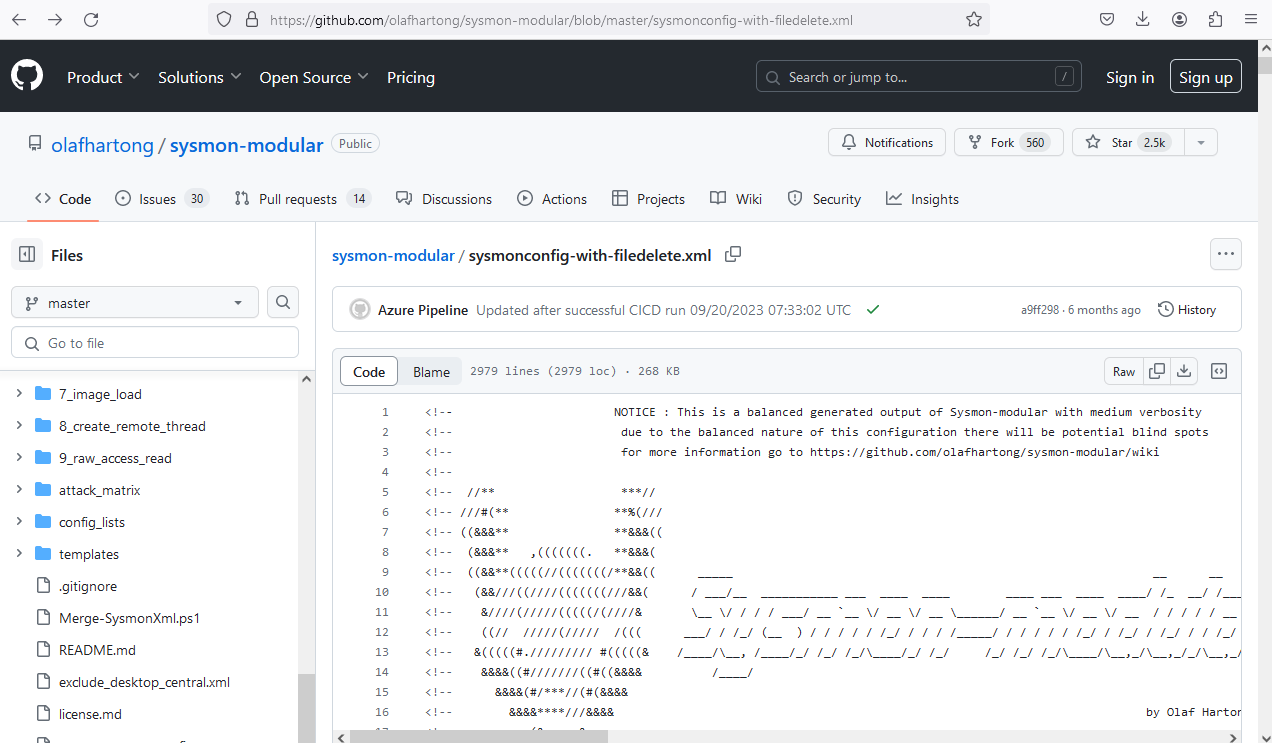The width and height of the screenshot is (1272, 743).
Task: Click the Search or jump to field
Action: click(919, 76)
